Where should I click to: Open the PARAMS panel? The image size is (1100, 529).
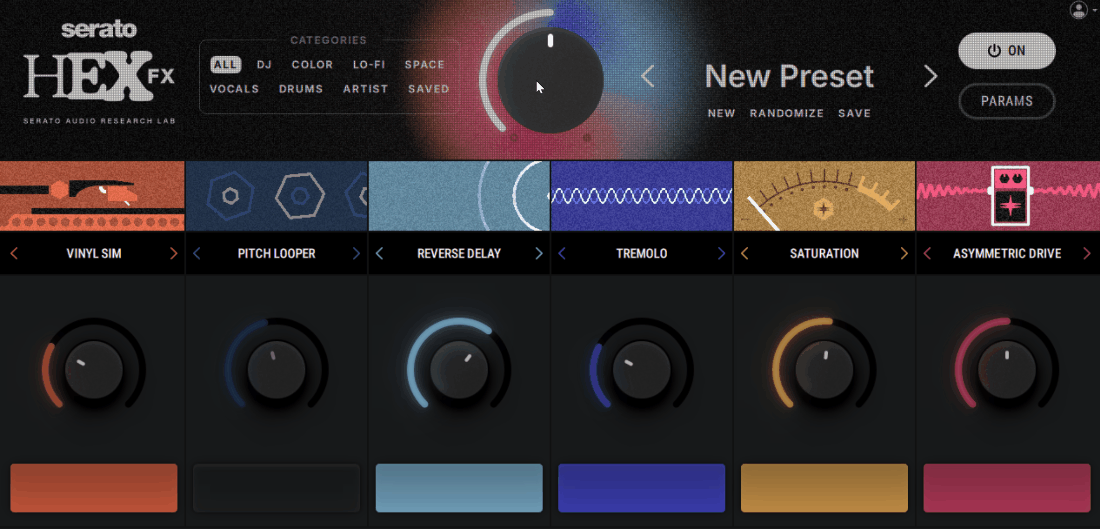1007,101
